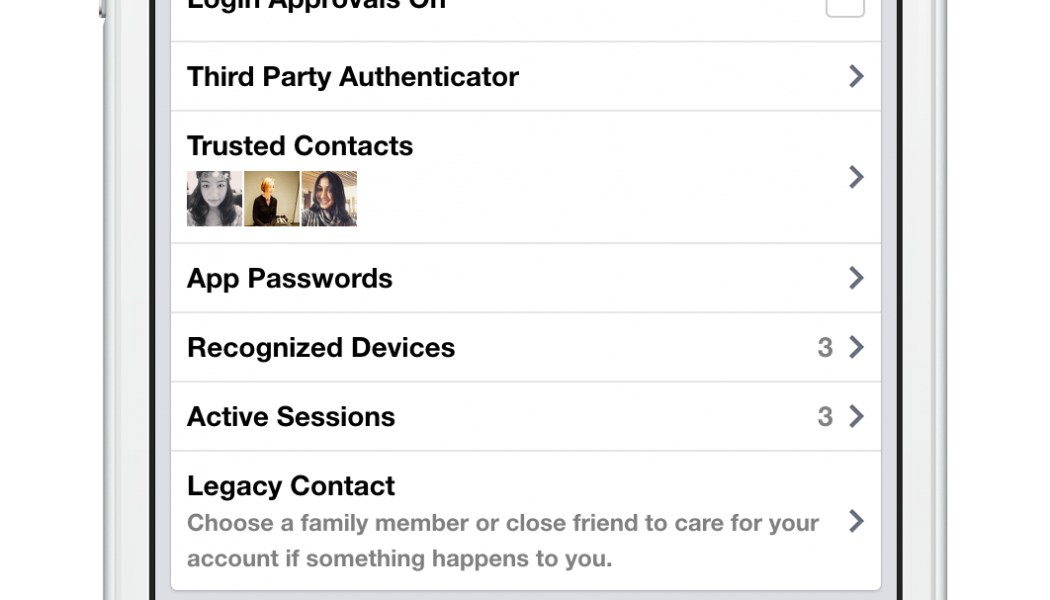The image size is (1050, 600).
Task: Open the Recognized Devices label
Action: [x=321, y=348]
